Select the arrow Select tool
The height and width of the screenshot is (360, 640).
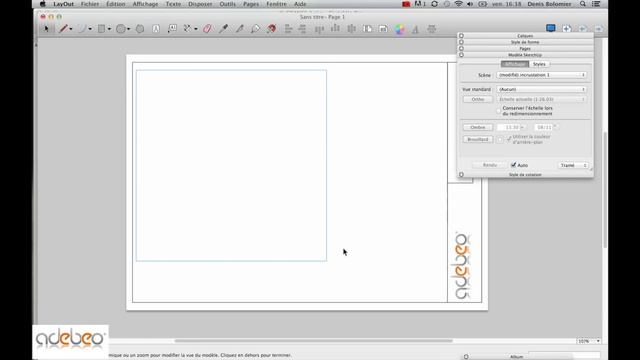[x=46, y=29]
